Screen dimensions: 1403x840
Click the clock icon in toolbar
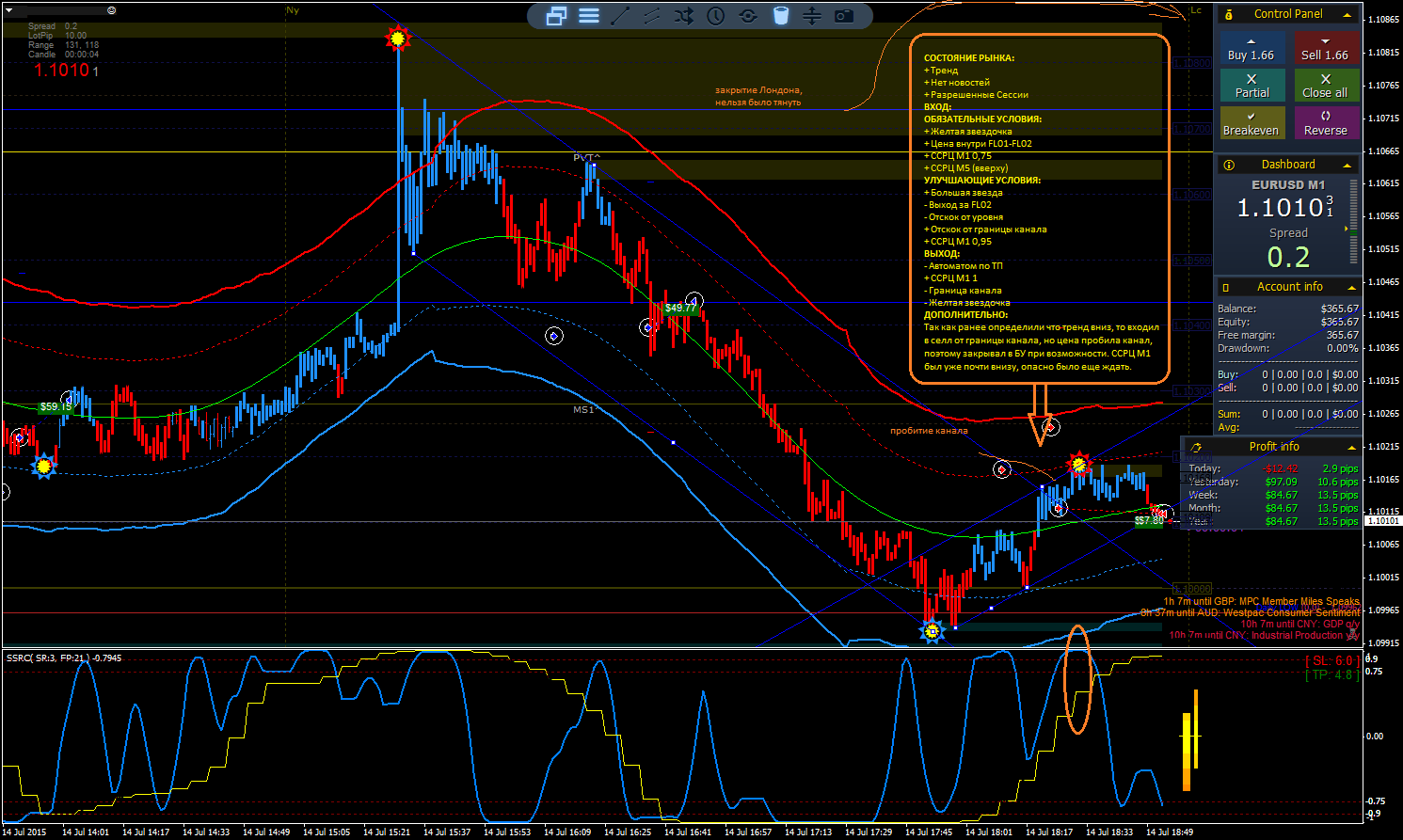click(x=716, y=15)
